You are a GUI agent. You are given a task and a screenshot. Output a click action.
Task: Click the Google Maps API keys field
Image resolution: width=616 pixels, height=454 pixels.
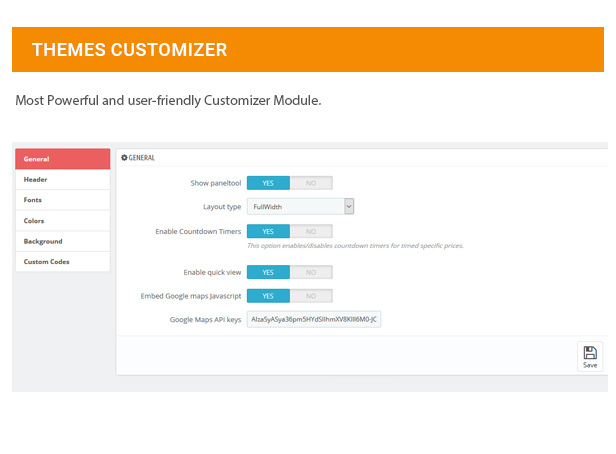click(314, 319)
